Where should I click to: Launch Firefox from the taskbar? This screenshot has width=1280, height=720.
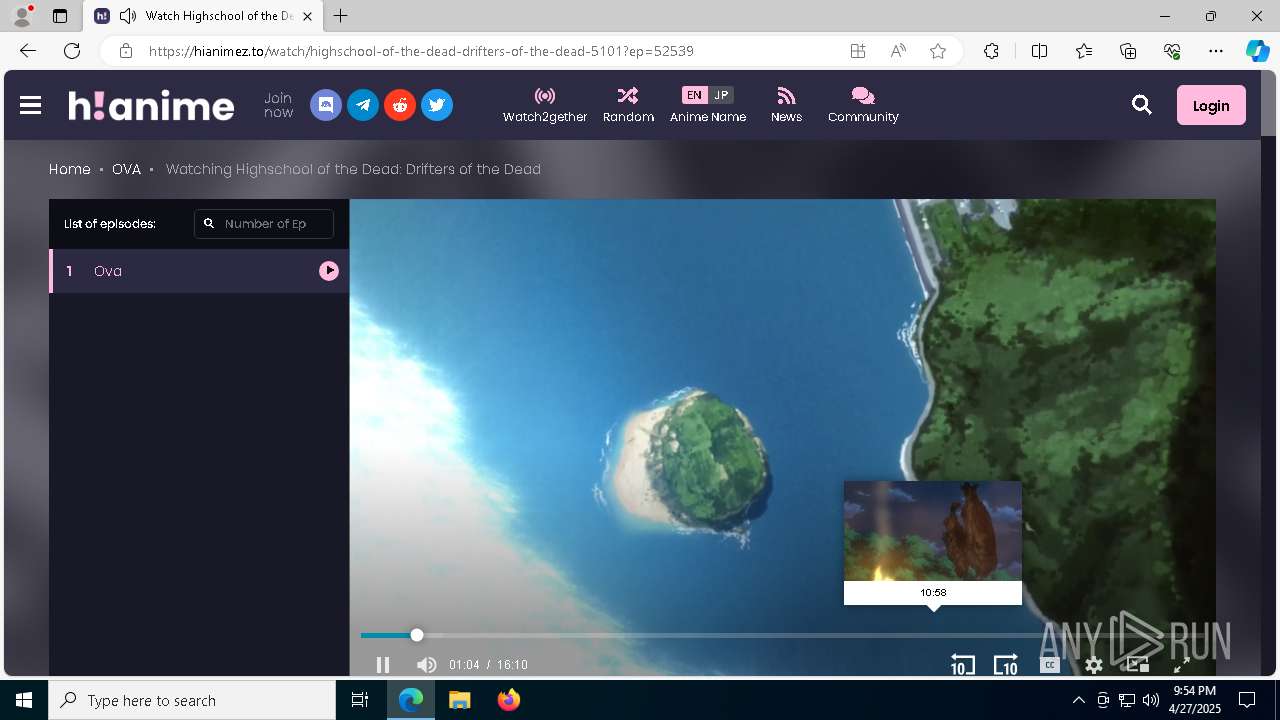pyautogui.click(x=509, y=700)
